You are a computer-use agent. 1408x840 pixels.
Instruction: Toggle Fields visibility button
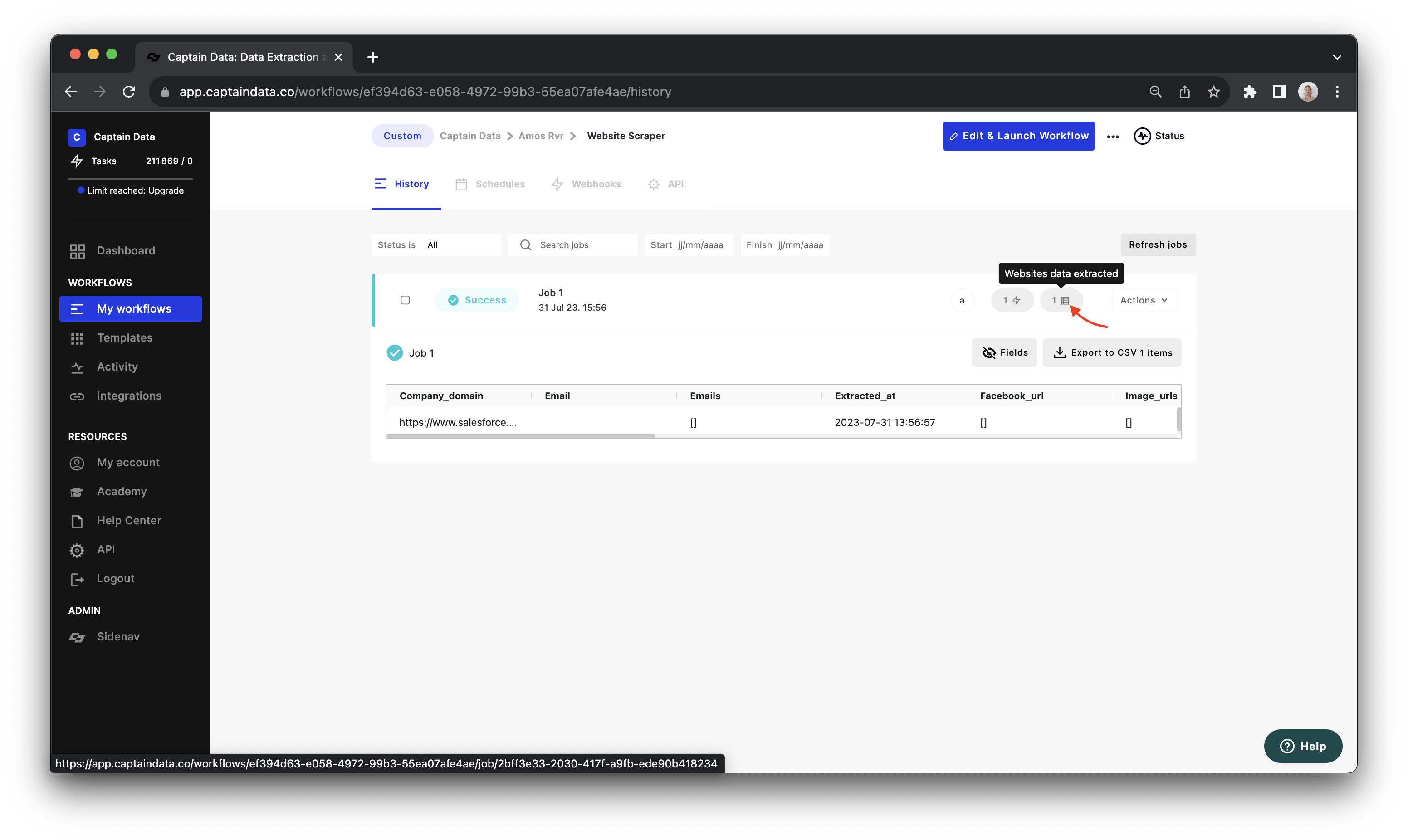1004,353
